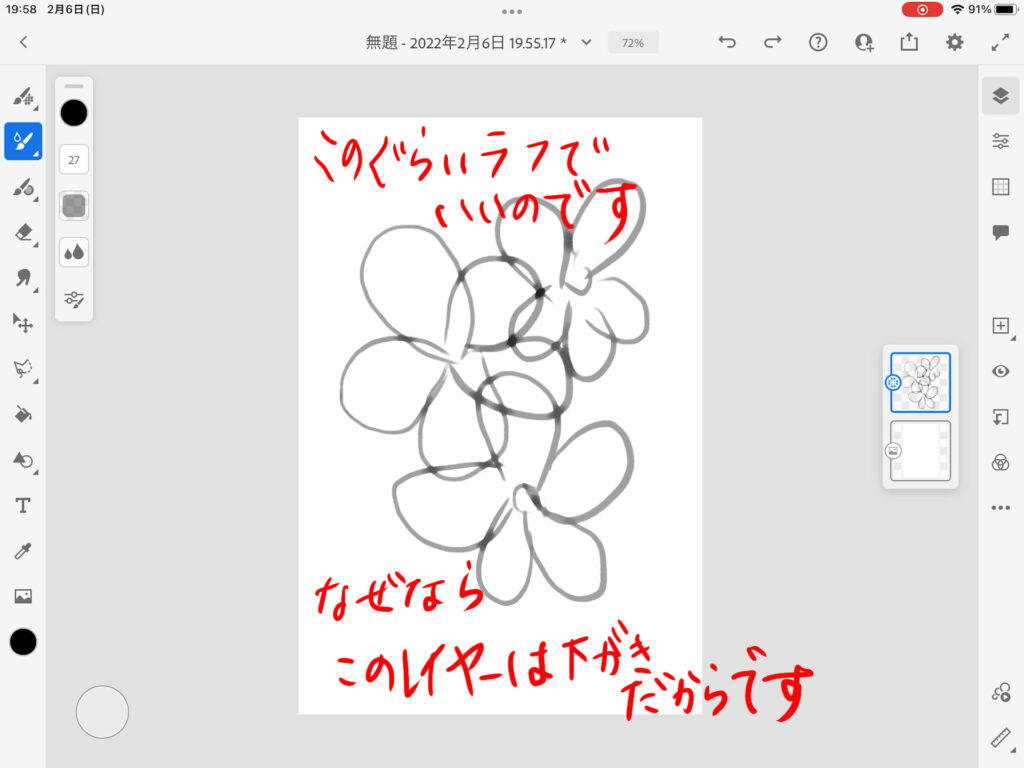Toggle layer visibility with eye icon

click(1000, 371)
